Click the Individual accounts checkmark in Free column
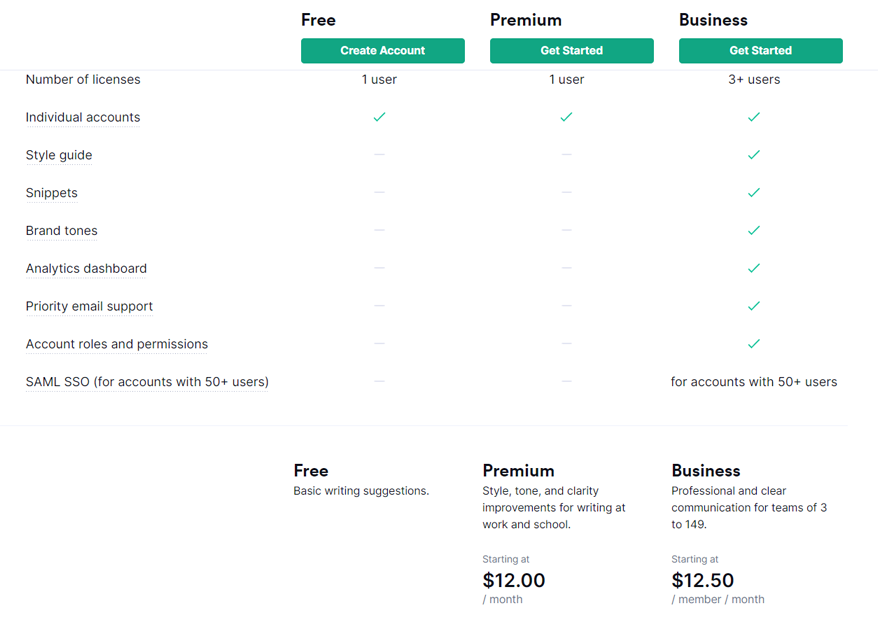Image resolution: width=878 pixels, height=619 pixels. tap(380, 117)
